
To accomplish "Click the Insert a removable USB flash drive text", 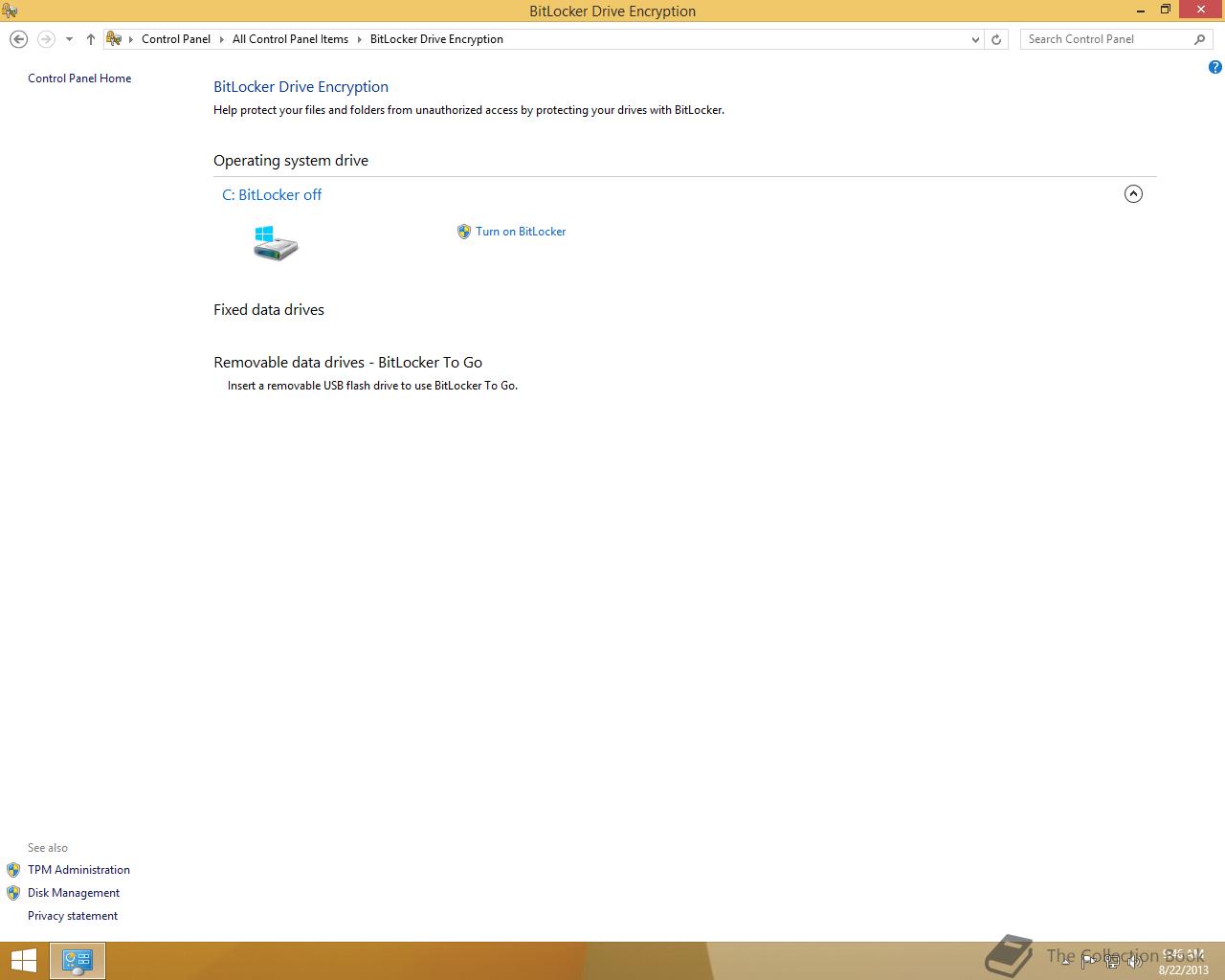I will click(x=372, y=386).
